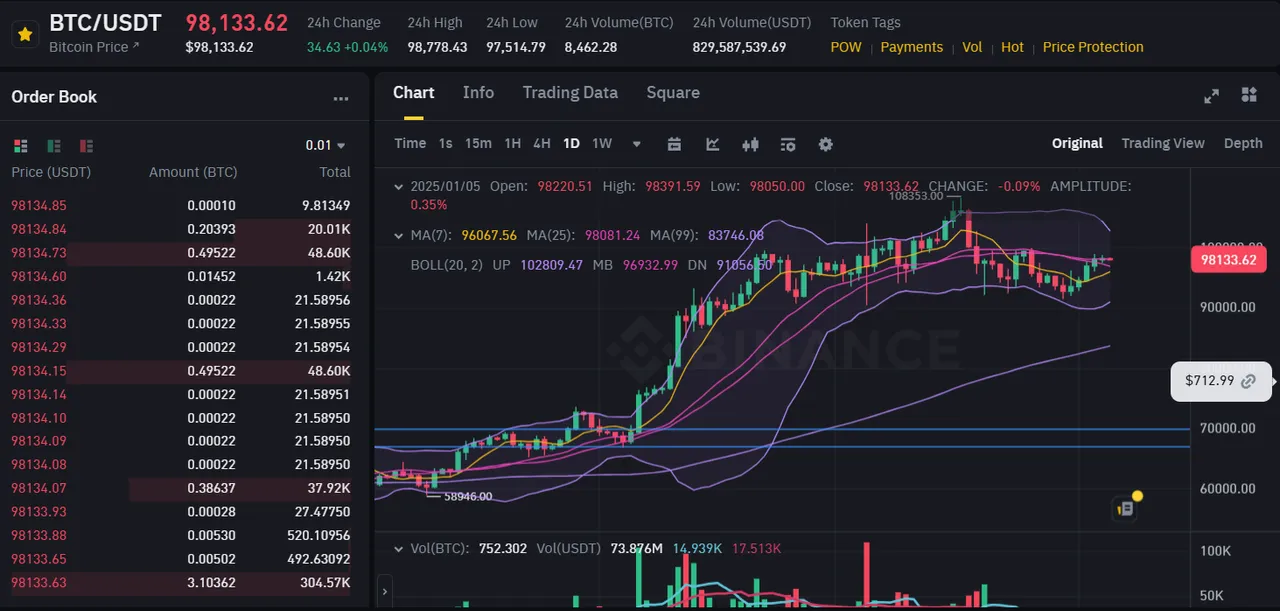The image size is (1280, 611).
Task: Click the BTC/USDT pair name
Action: [105, 23]
